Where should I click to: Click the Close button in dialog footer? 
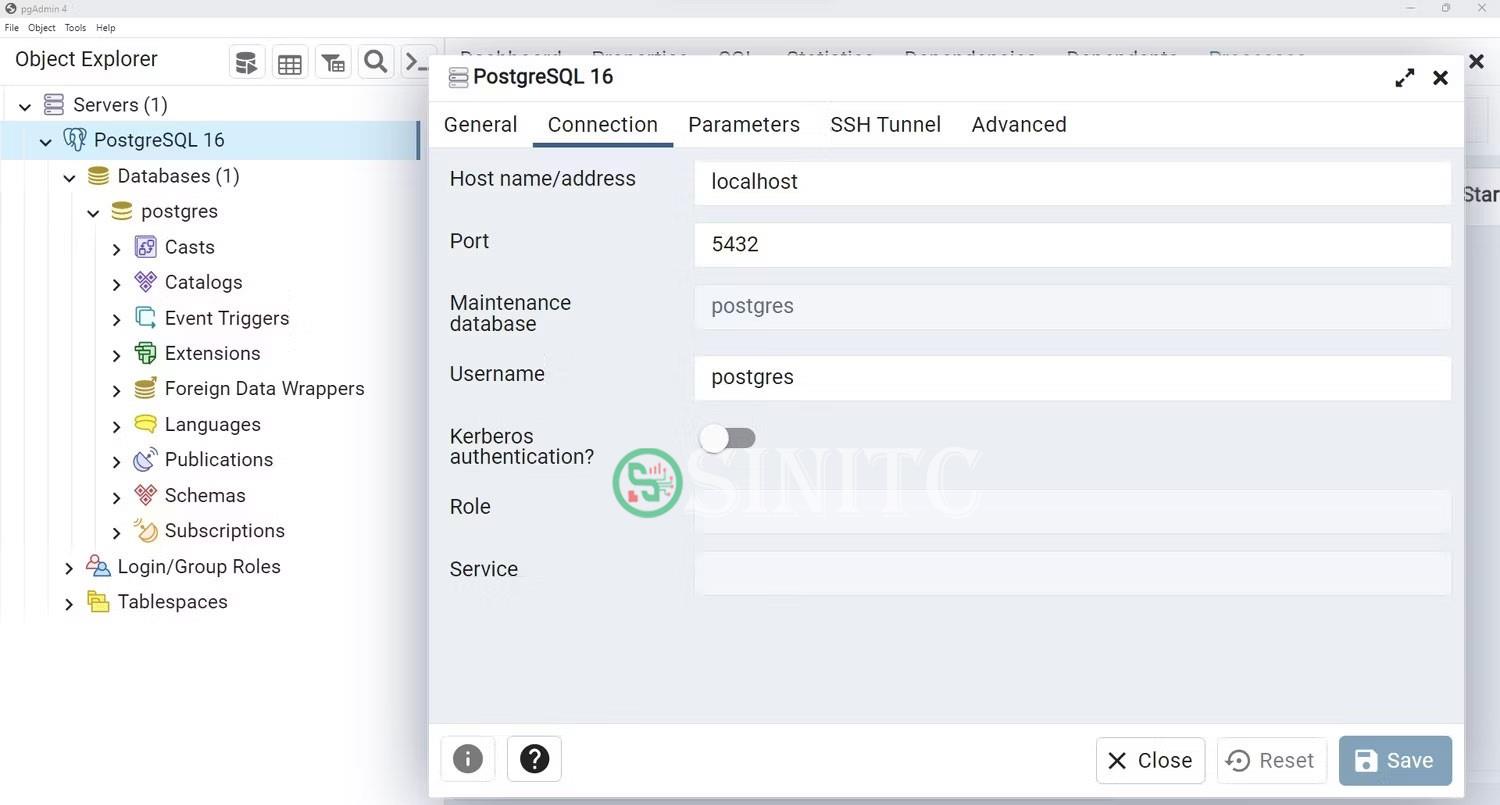pos(1150,760)
